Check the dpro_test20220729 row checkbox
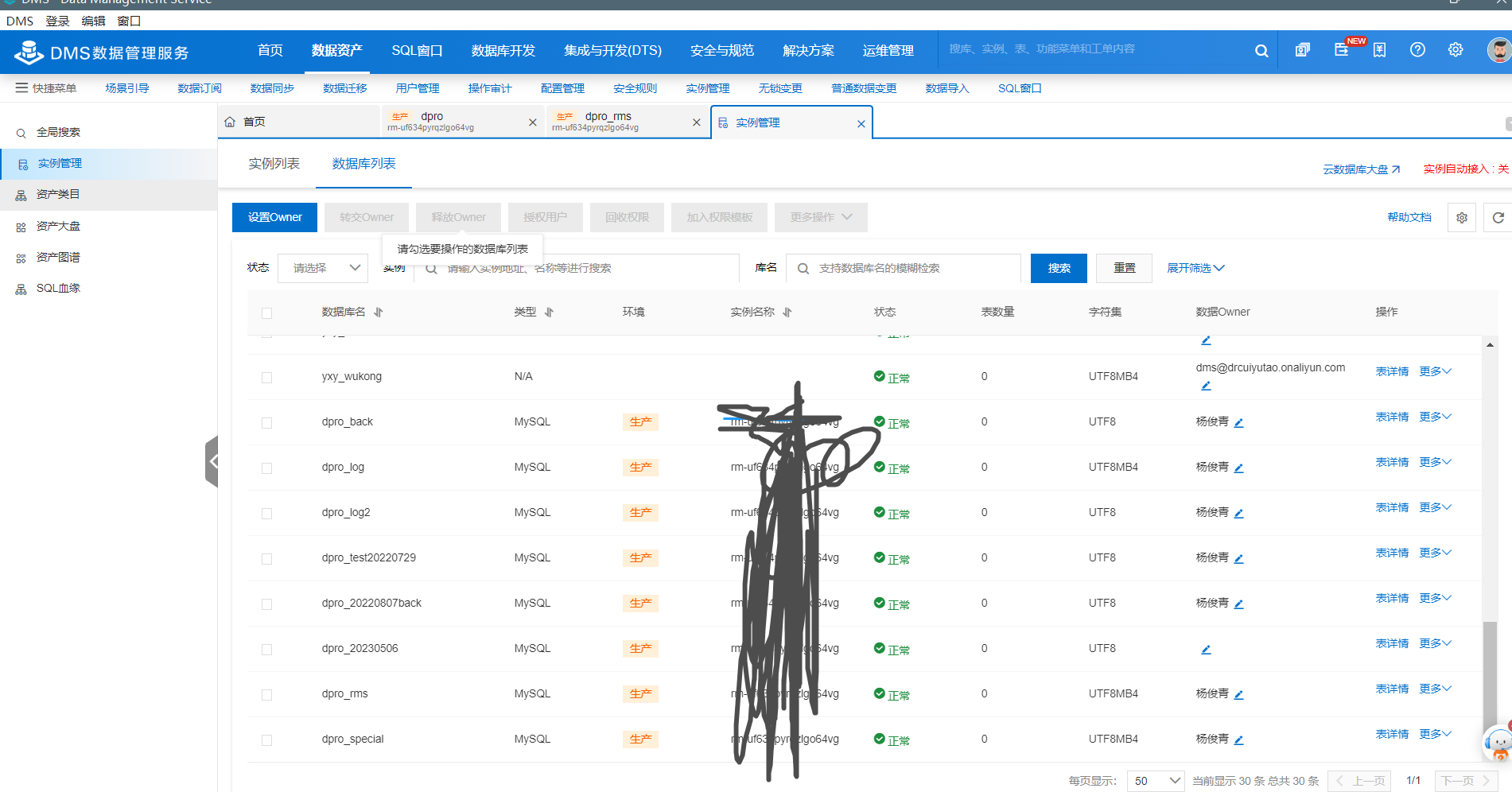Image resolution: width=1512 pixels, height=792 pixels. pyautogui.click(x=266, y=559)
